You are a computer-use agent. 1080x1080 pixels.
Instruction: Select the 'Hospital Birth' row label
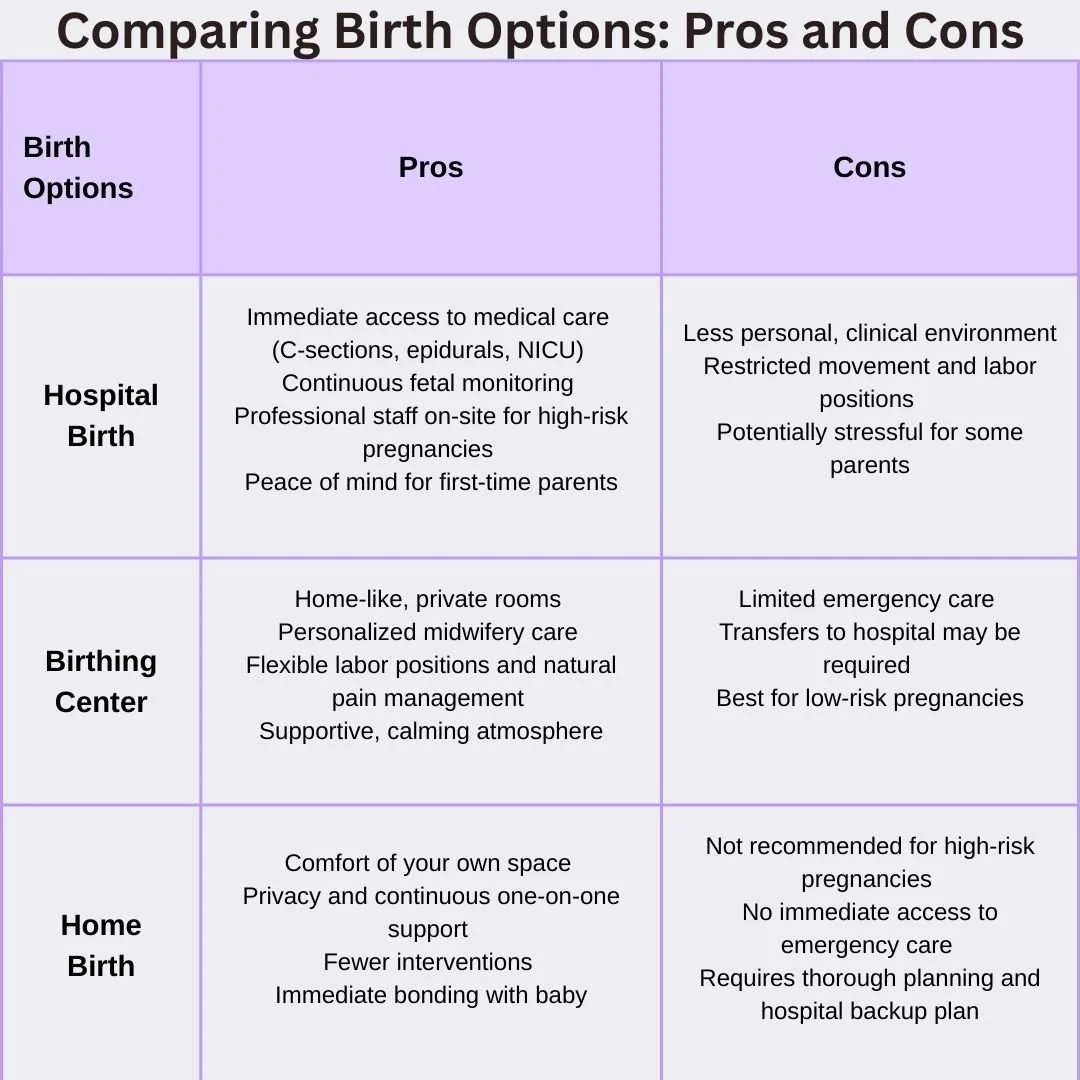coord(101,415)
